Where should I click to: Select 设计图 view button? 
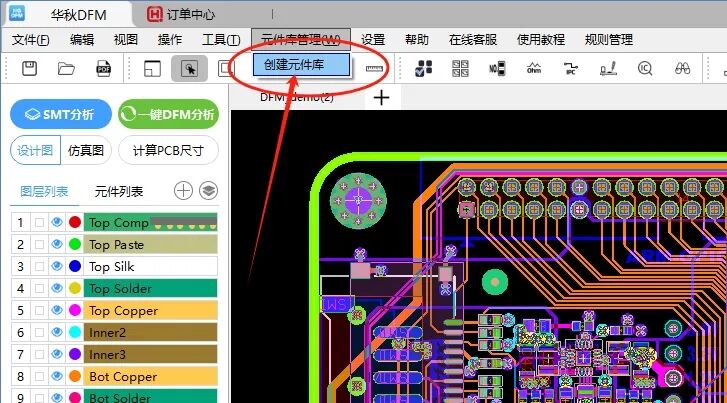pyautogui.click(x=36, y=150)
